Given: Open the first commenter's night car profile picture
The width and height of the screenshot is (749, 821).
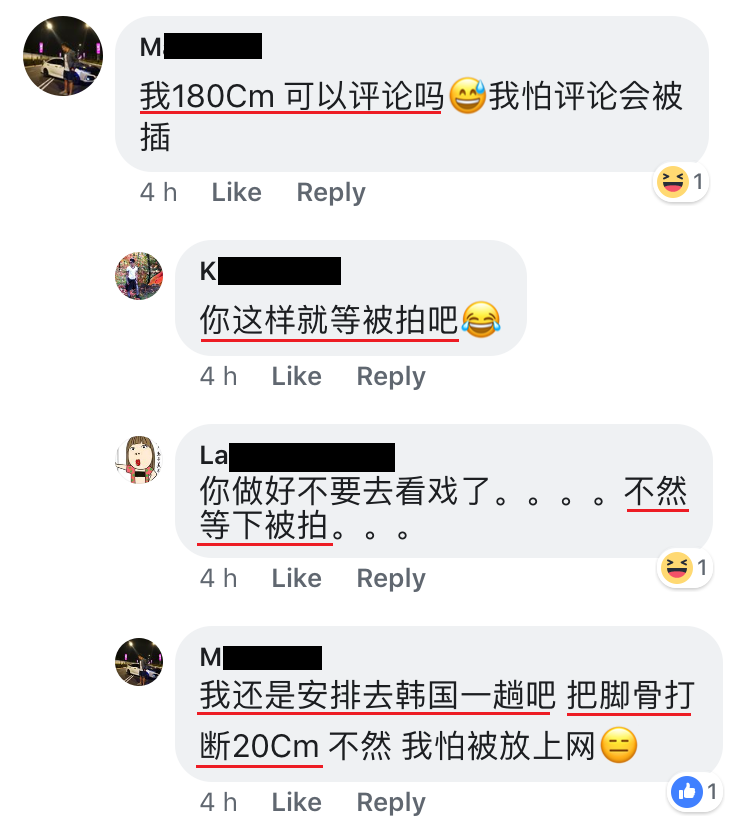Looking at the screenshot, I should [x=63, y=56].
